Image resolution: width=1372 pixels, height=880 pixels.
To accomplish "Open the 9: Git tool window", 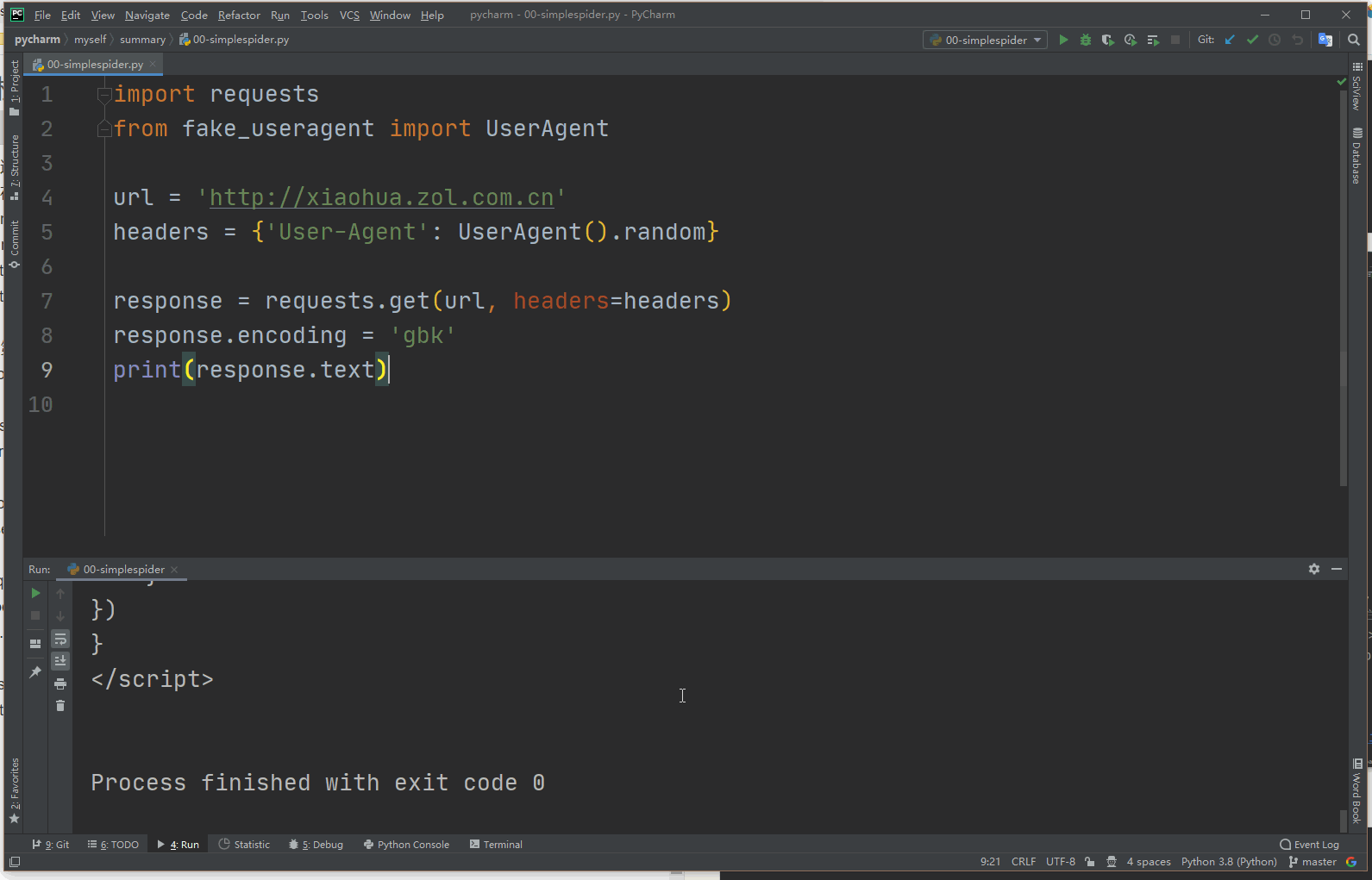I will tap(50, 845).
